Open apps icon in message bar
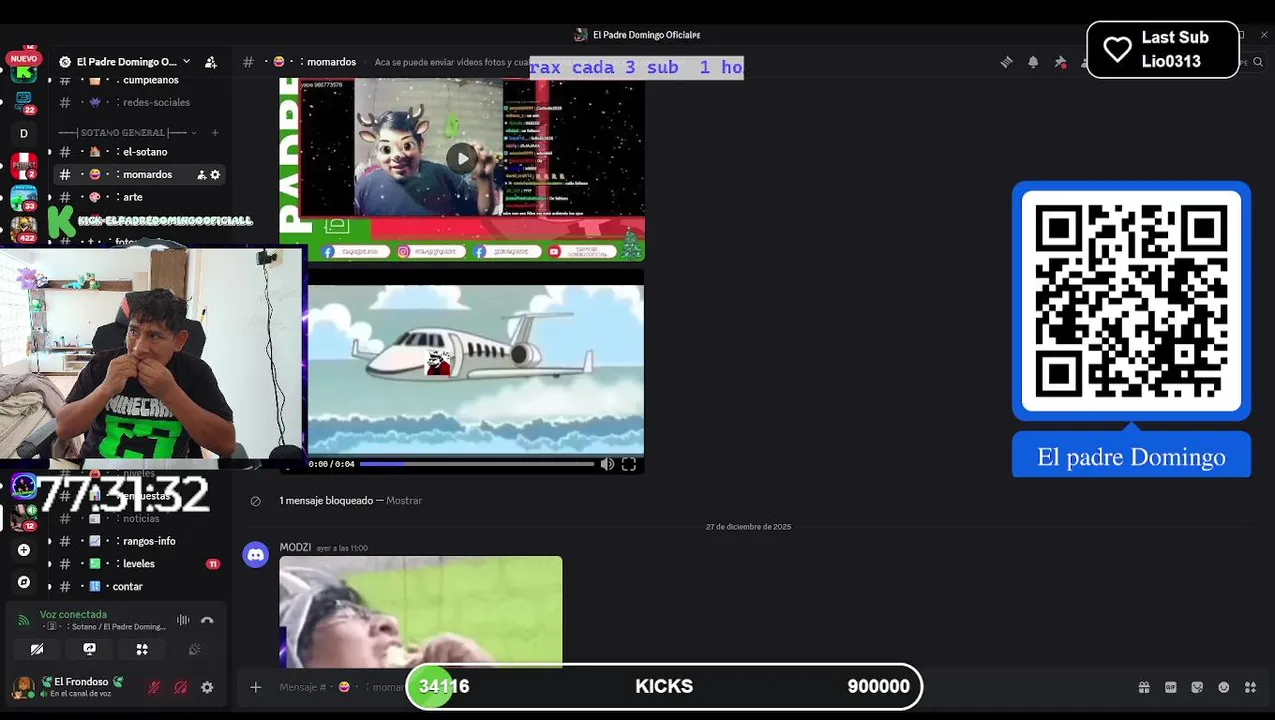This screenshot has height=720, width=1275. tap(1250, 687)
